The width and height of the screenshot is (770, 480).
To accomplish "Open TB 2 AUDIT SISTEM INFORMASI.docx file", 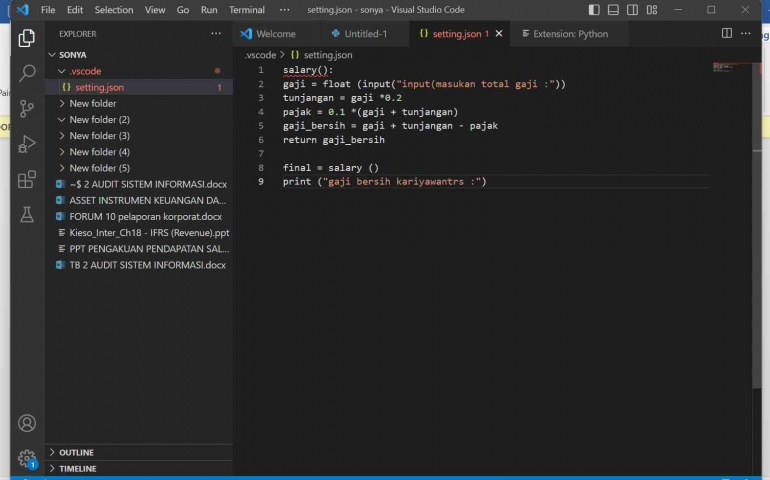I will 147,265.
